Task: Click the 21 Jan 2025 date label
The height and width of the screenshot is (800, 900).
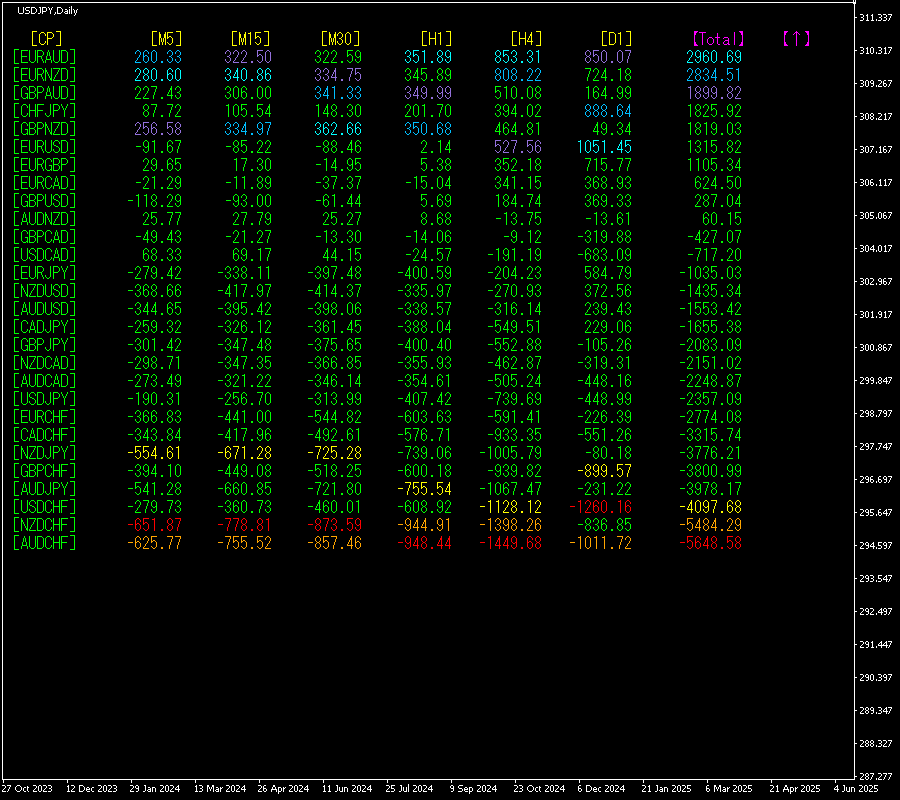Action: [x=666, y=789]
